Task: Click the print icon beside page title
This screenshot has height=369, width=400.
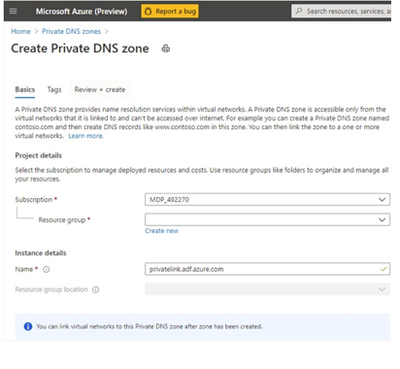Action: (x=166, y=49)
